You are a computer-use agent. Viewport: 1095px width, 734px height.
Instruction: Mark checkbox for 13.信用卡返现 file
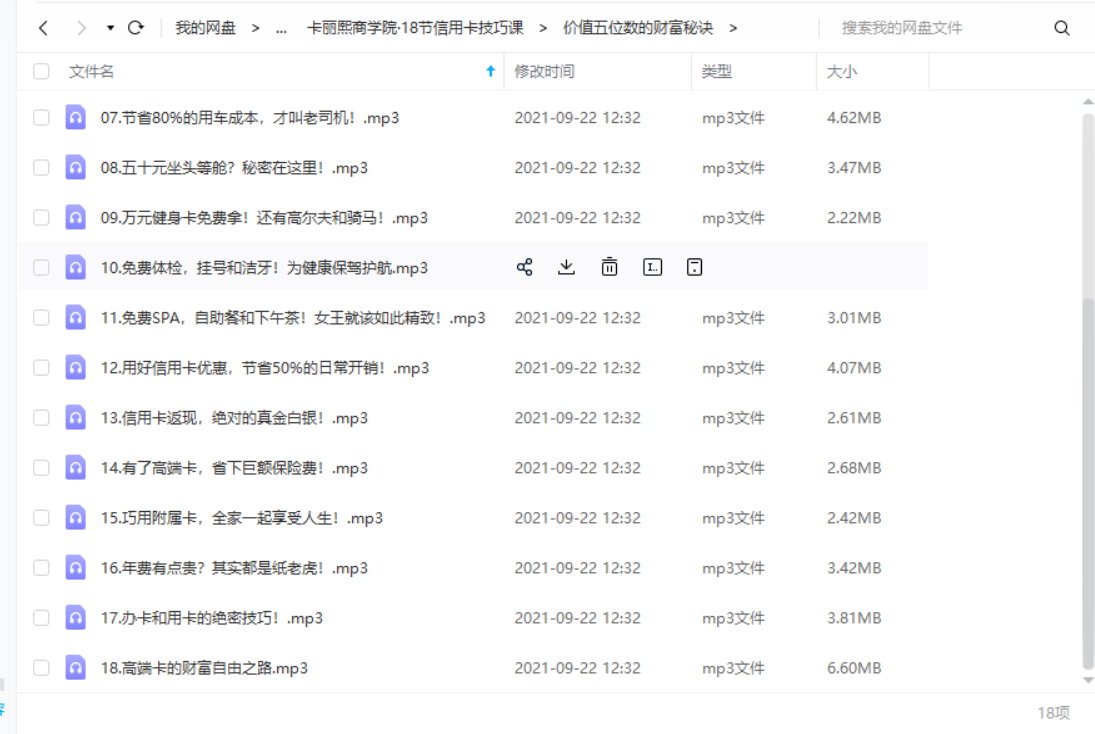(41, 418)
